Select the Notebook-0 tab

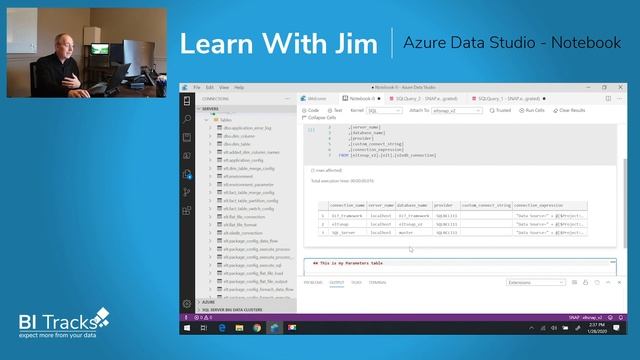point(362,99)
